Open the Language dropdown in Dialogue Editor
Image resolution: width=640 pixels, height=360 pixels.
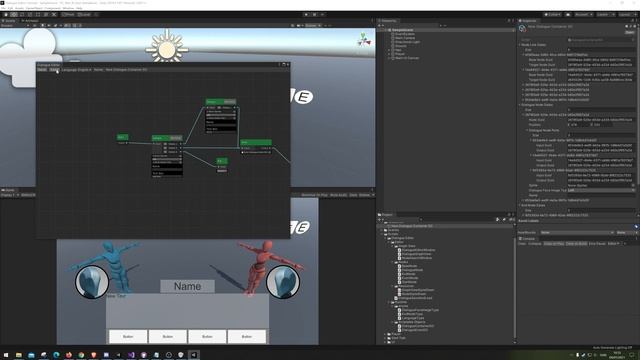pos(76,70)
